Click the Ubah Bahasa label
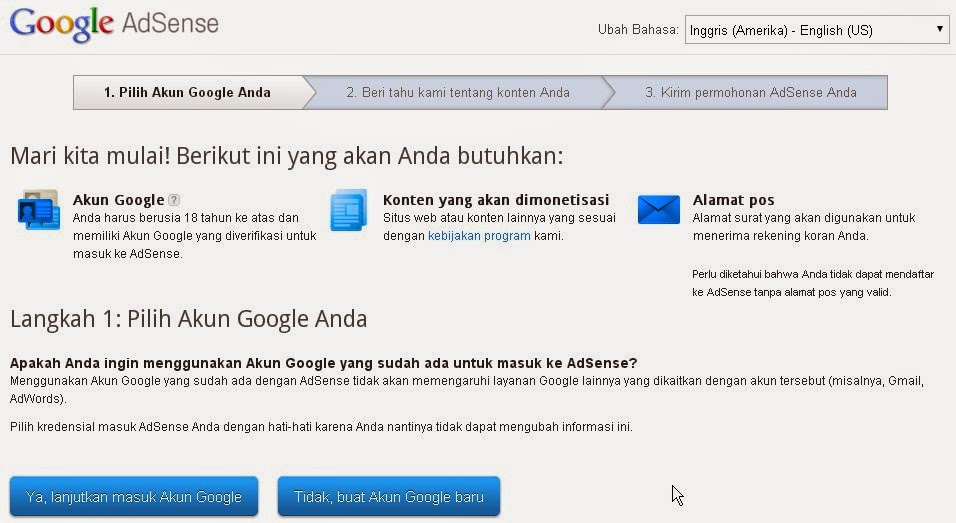The width and height of the screenshot is (956, 523). pos(638,29)
